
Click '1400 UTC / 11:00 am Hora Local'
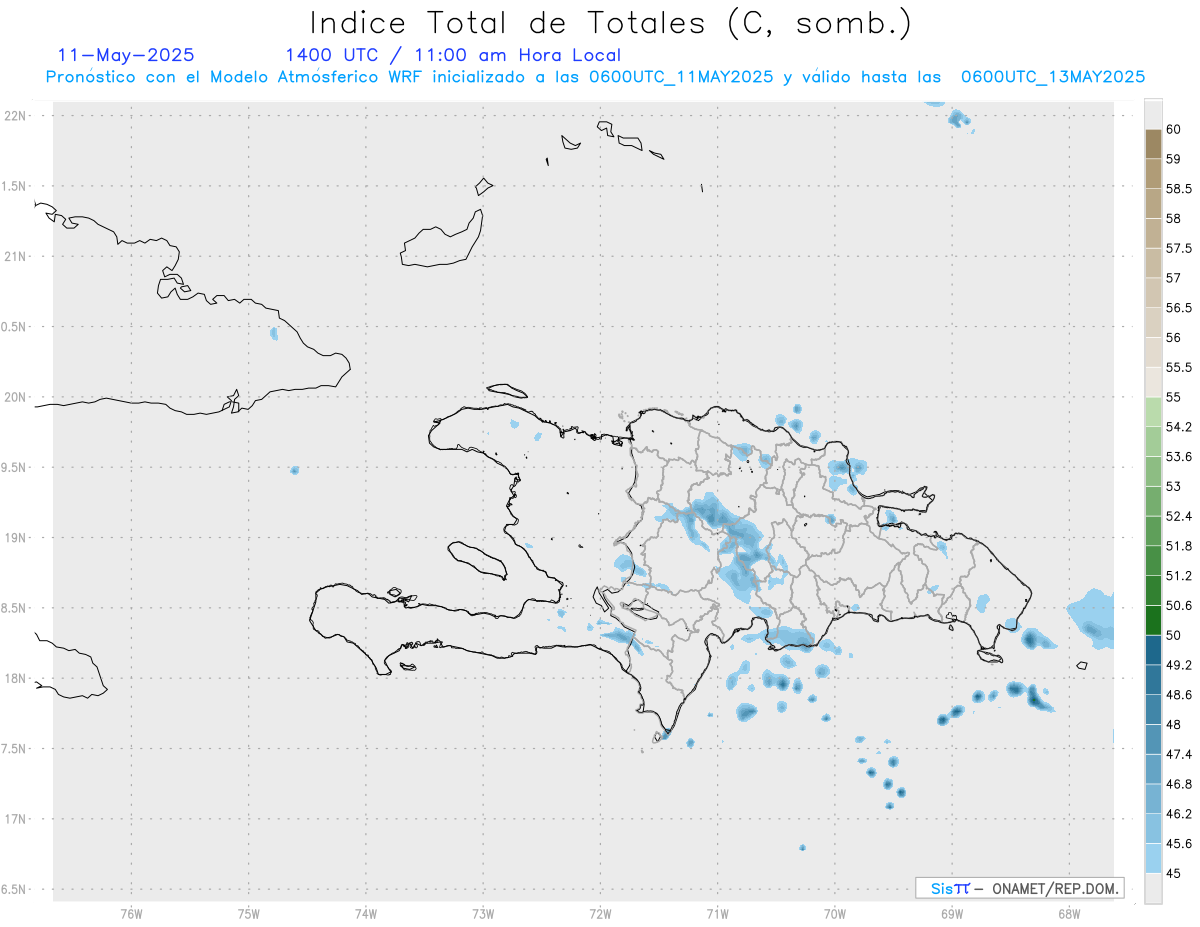[x=453, y=56]
